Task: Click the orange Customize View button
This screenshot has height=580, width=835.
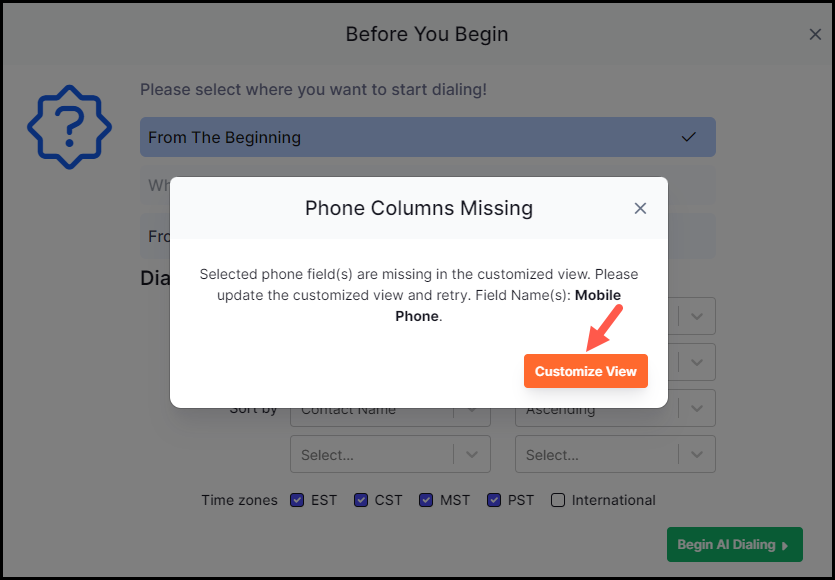Action: pos(586,371)
